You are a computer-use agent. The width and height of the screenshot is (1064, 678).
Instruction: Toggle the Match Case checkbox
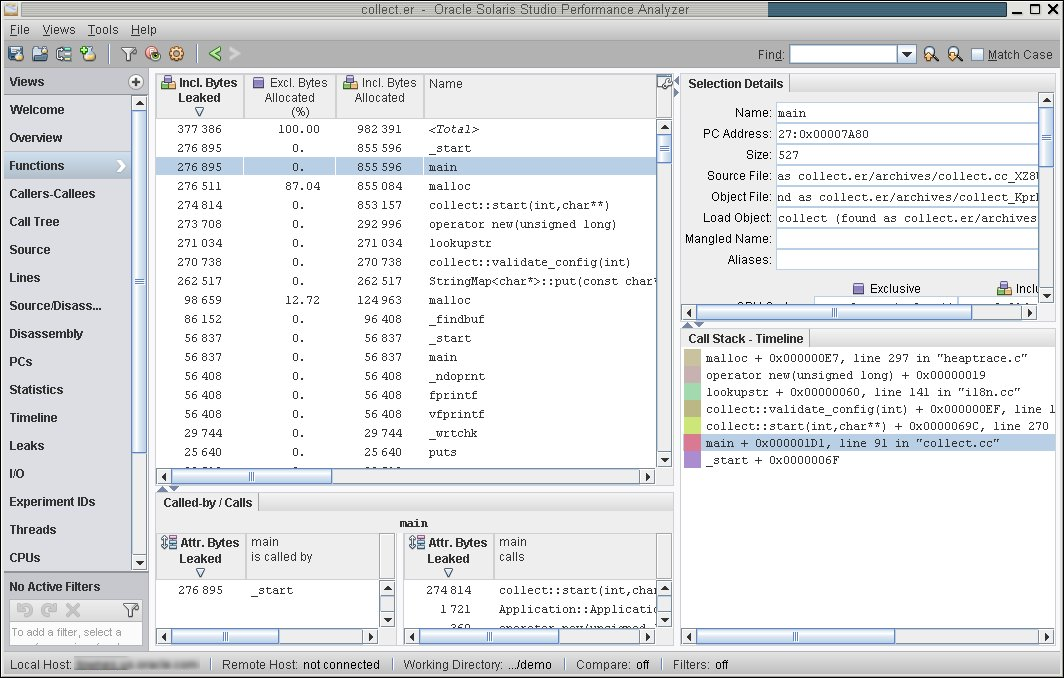[977, 54]
